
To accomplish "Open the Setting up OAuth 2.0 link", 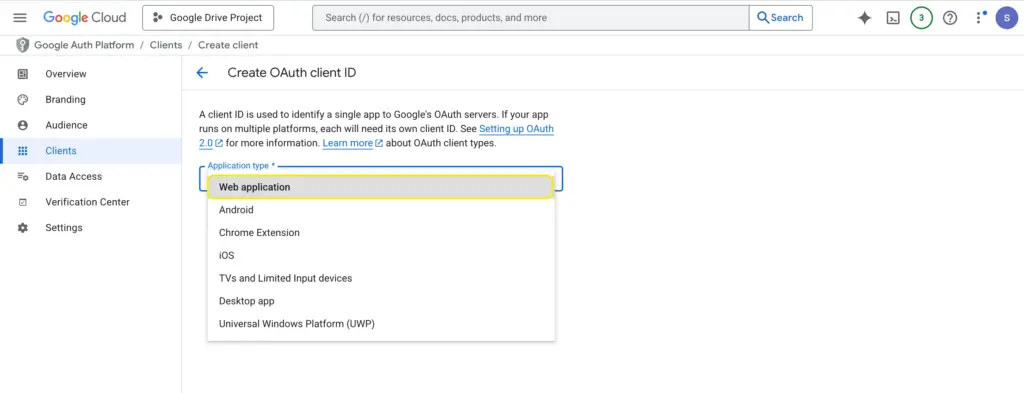I will pos(517,129).
